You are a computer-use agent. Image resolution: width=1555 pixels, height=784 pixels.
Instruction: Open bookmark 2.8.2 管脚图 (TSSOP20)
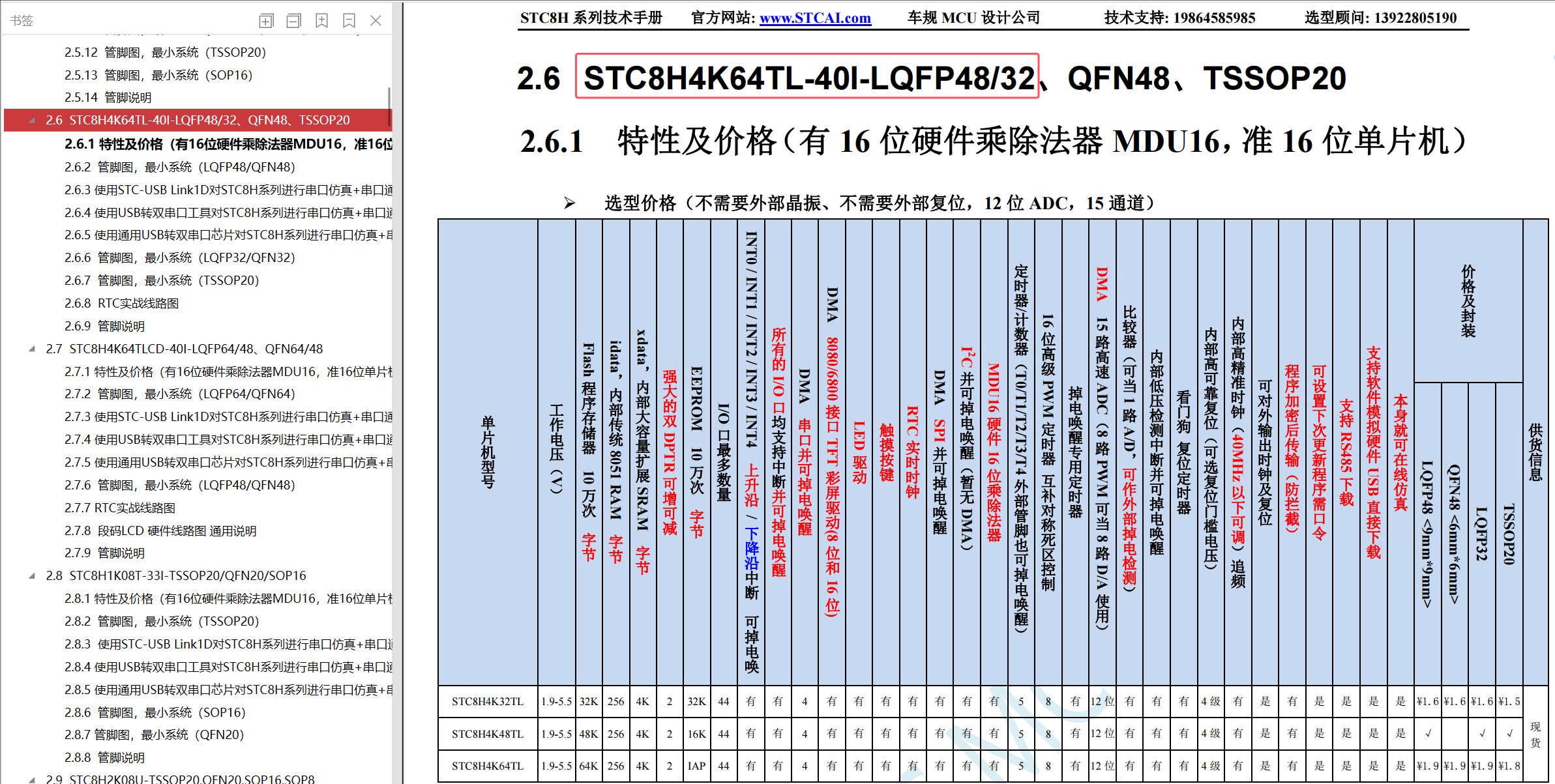[x=162, y=622]
